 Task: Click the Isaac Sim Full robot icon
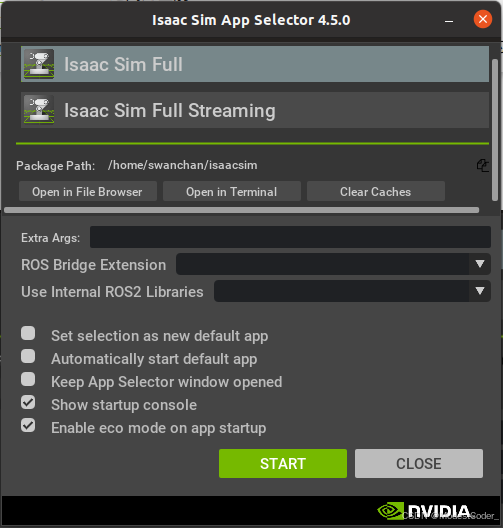[39, 64]
